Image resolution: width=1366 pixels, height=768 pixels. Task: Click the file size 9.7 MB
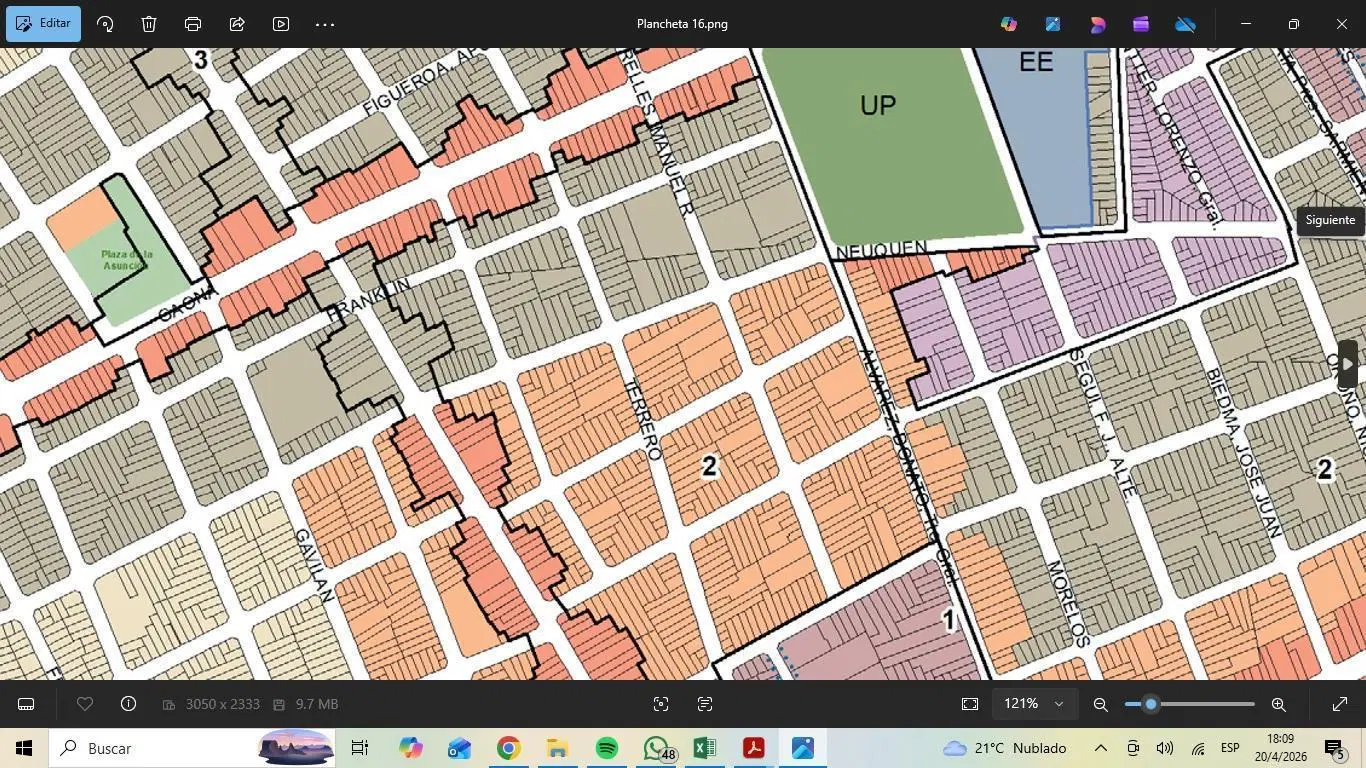(x=316, y=704)
